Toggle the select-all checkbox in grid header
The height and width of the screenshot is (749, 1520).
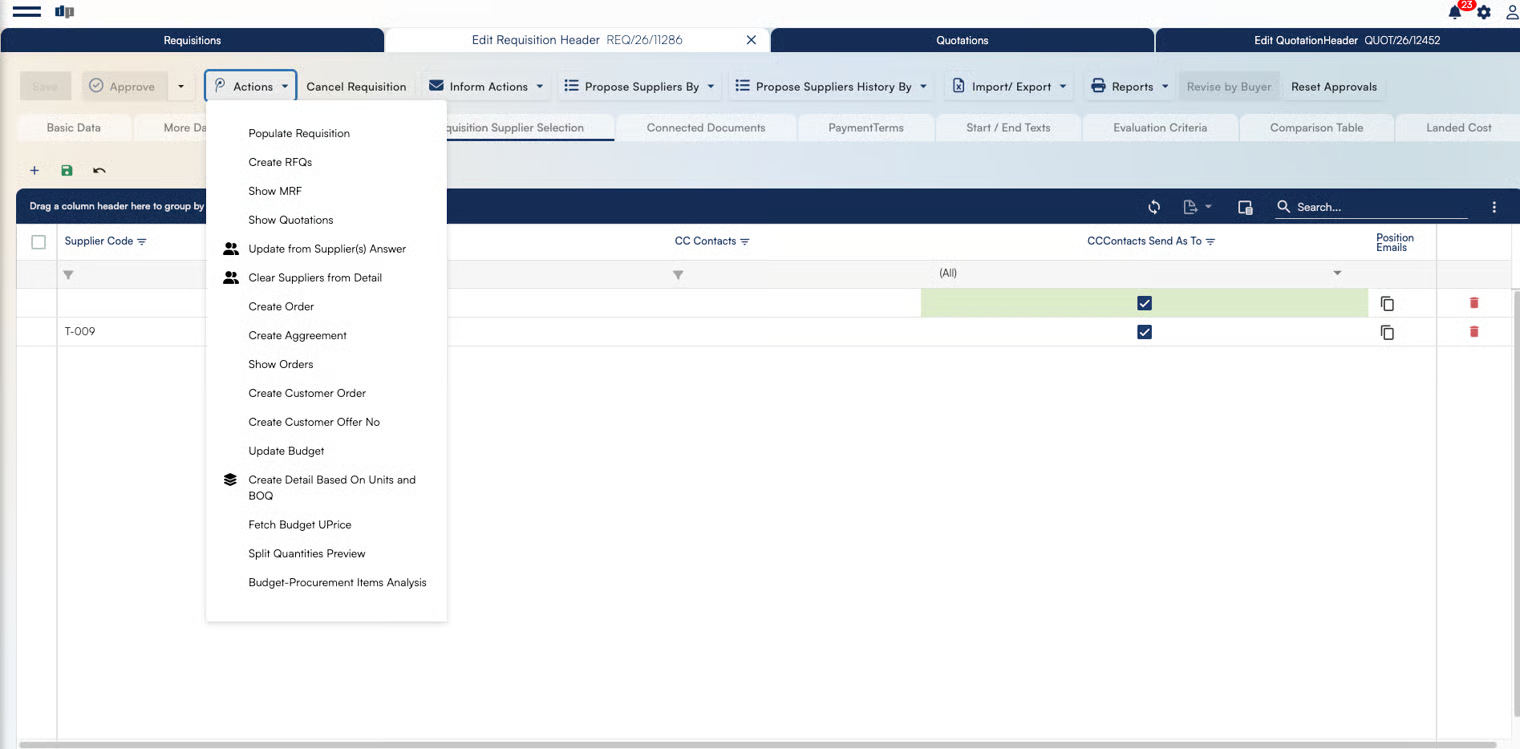click(39, 242)
